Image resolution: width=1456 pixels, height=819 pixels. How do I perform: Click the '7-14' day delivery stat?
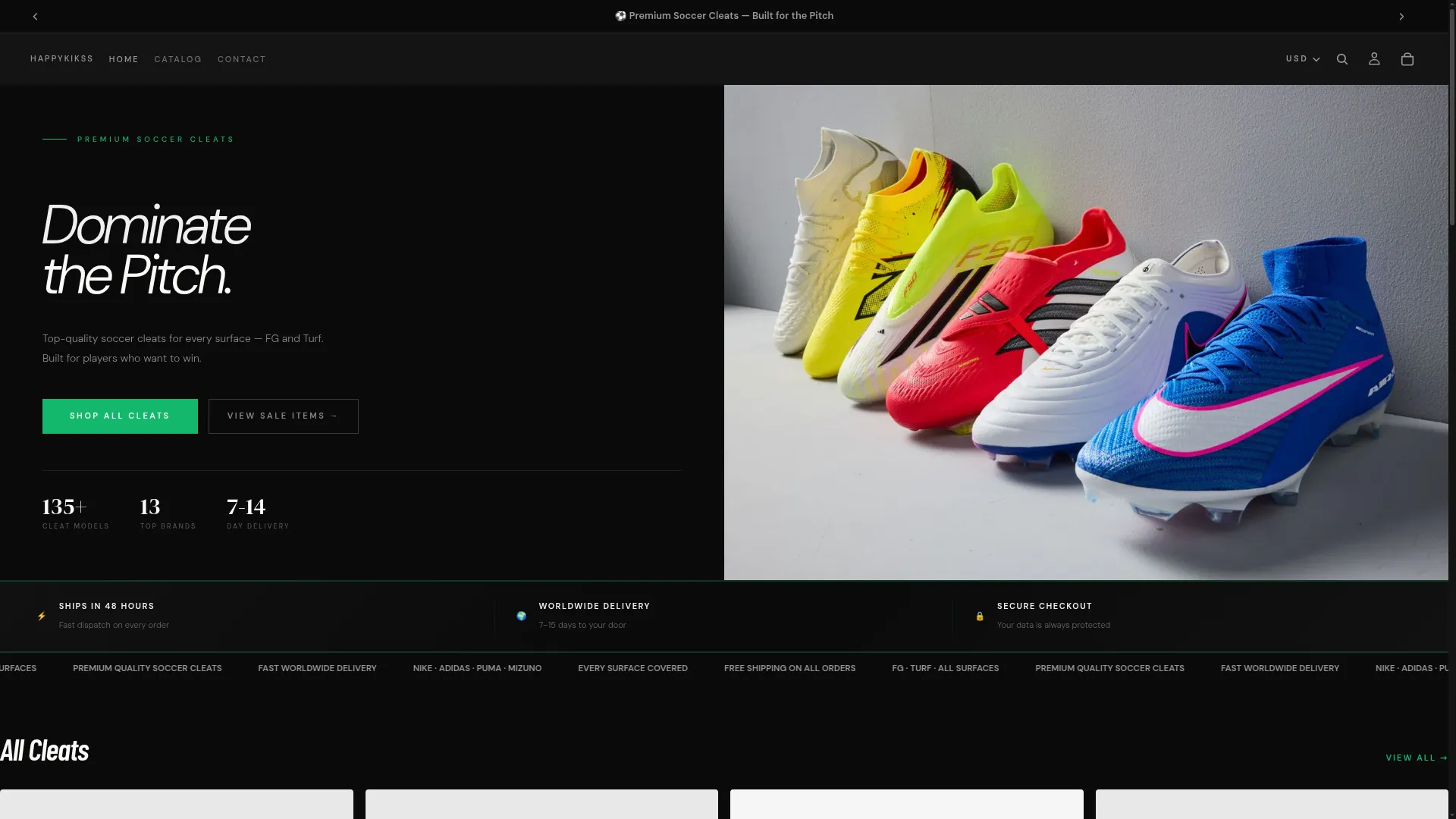tap(246, 507)
